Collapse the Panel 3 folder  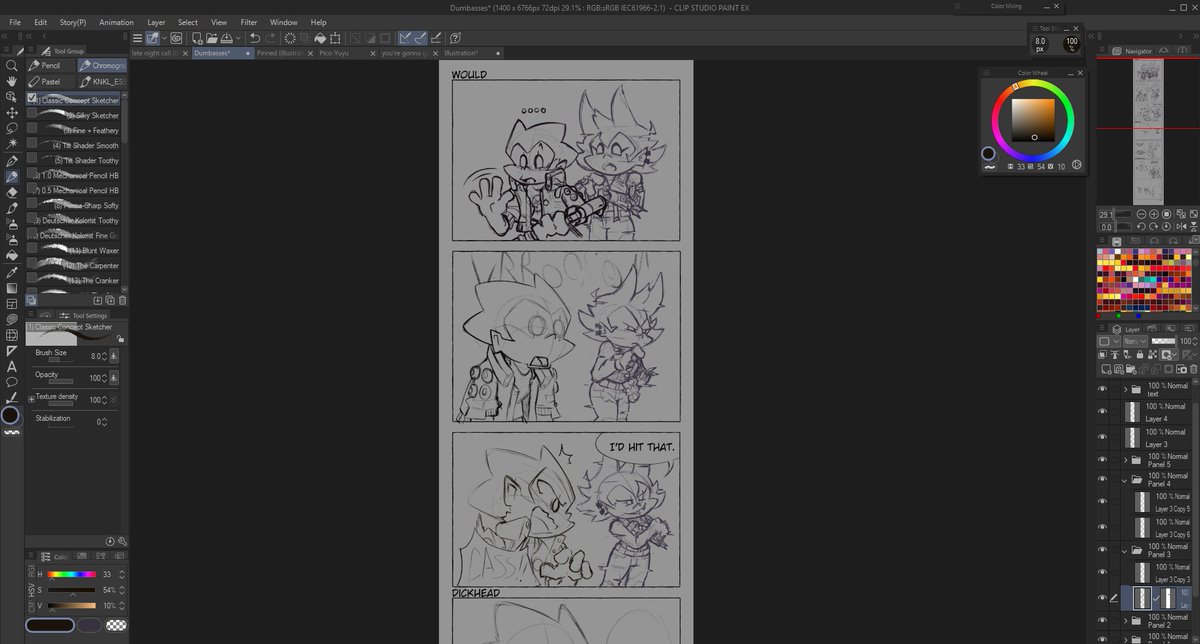point(1125,549)
